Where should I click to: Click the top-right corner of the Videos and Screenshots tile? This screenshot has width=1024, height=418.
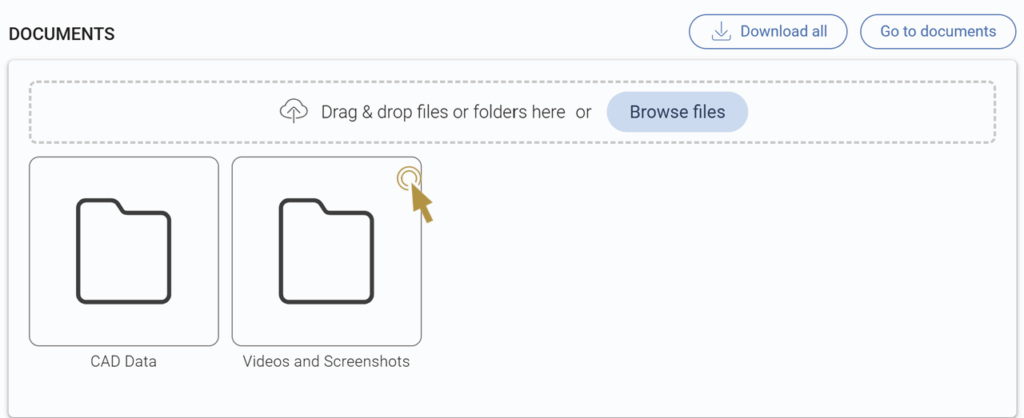tap(415, 163)
